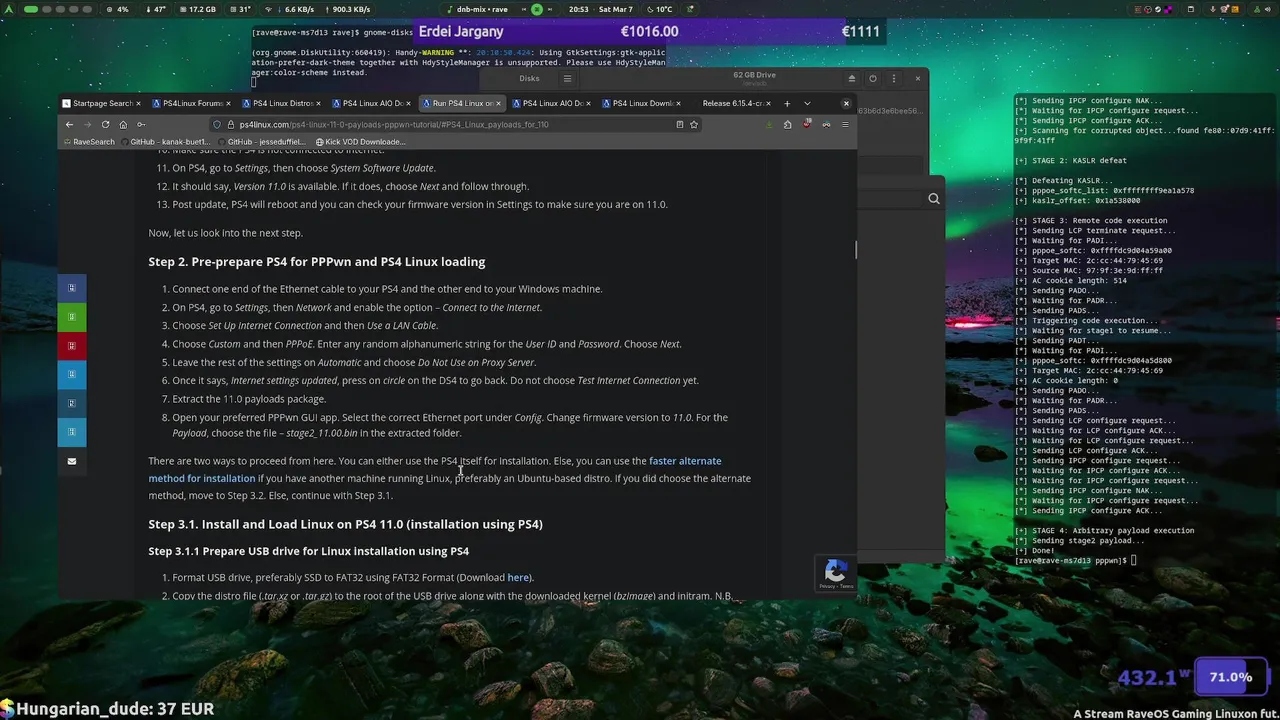Open the Disks drive options kebab menu
1280x720 pixels.
(x=894, y=79)
